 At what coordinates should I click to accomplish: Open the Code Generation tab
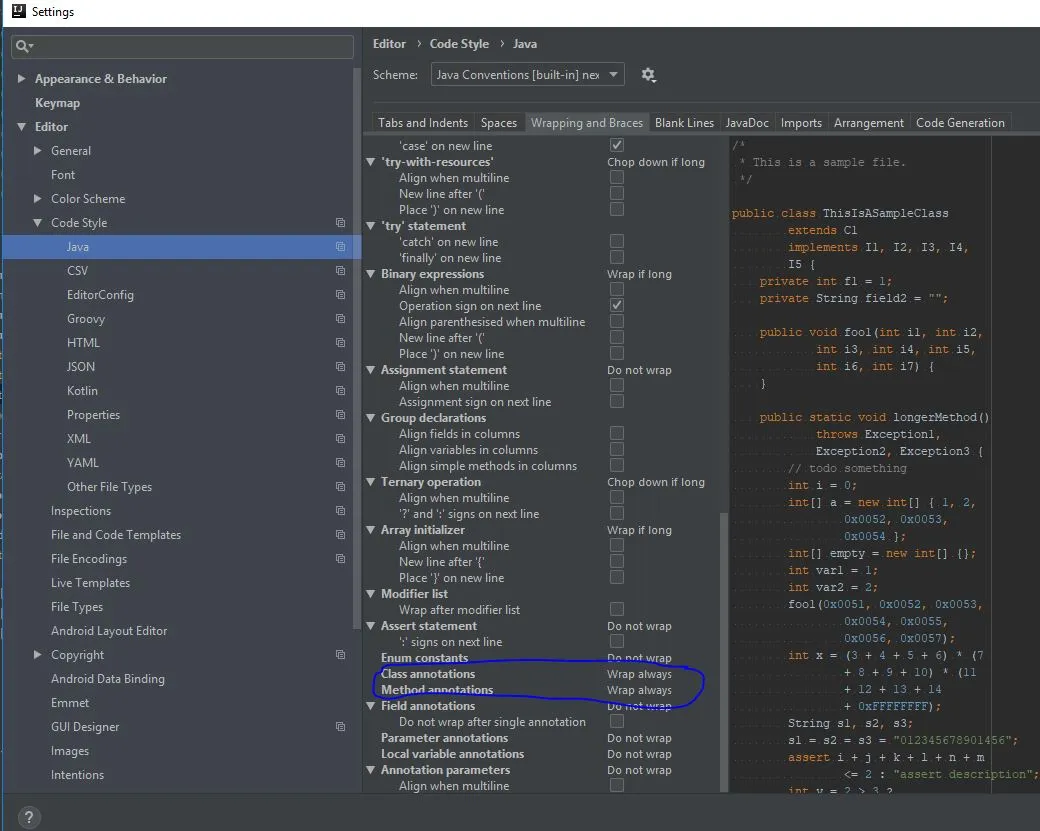click(960, 123)
